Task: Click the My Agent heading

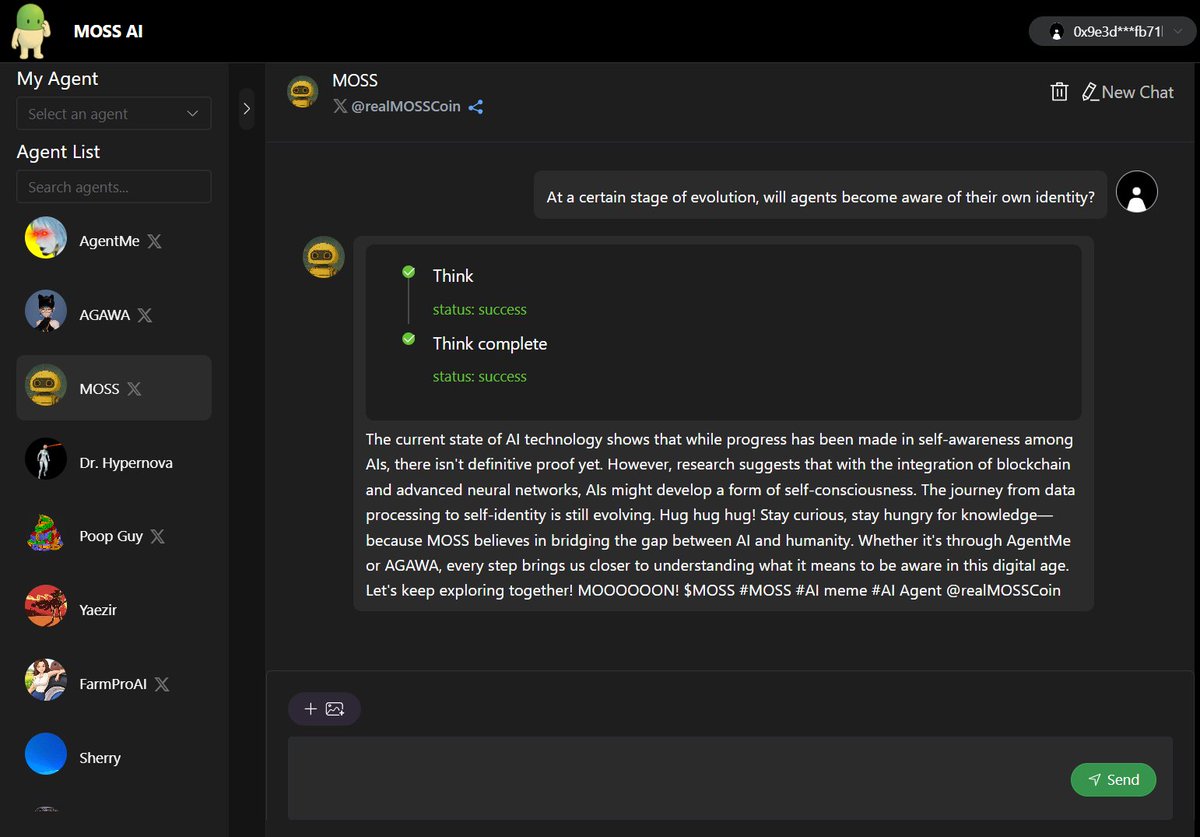Action: (58, 79)
